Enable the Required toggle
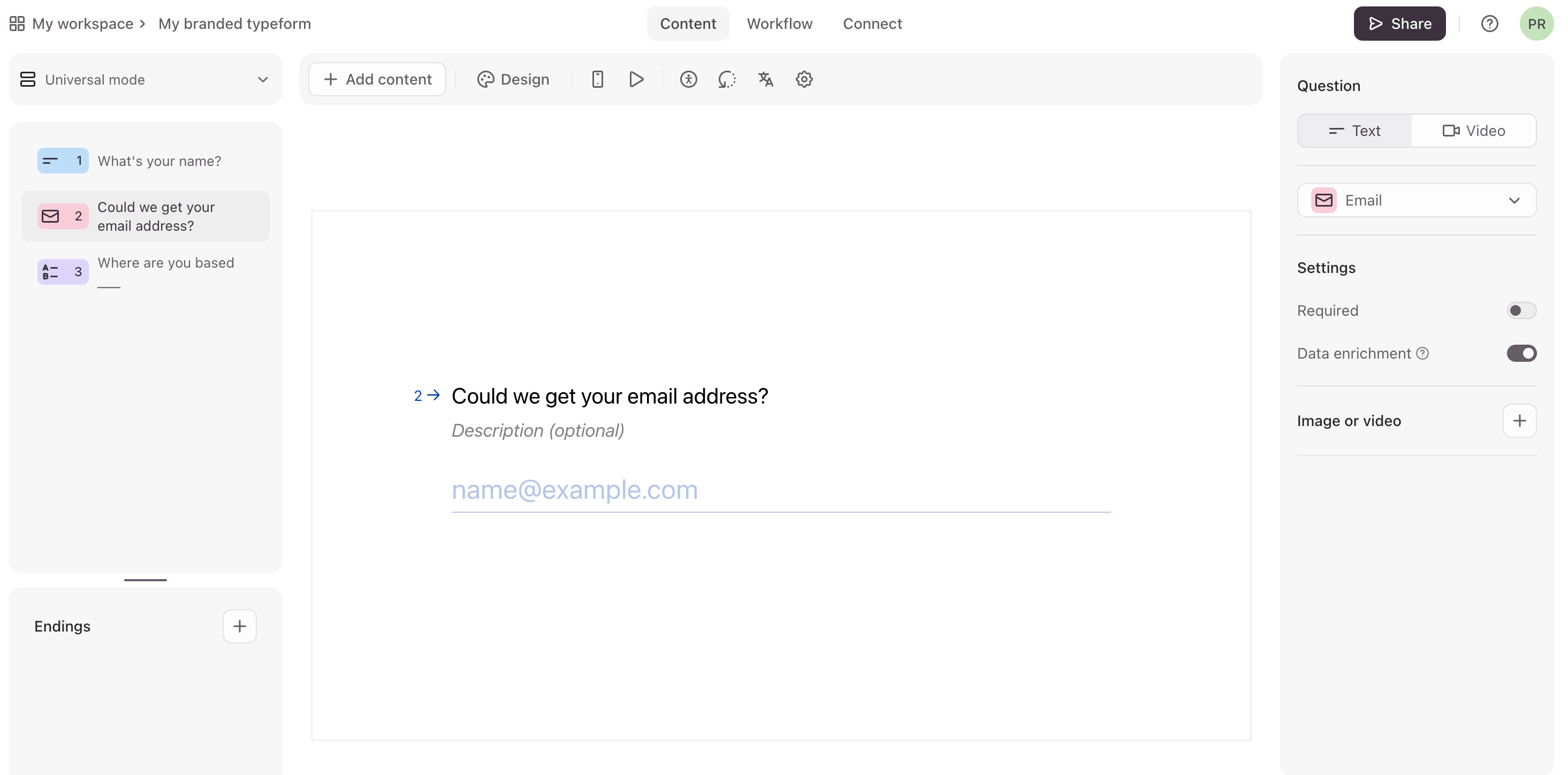 coord(1521,310)
